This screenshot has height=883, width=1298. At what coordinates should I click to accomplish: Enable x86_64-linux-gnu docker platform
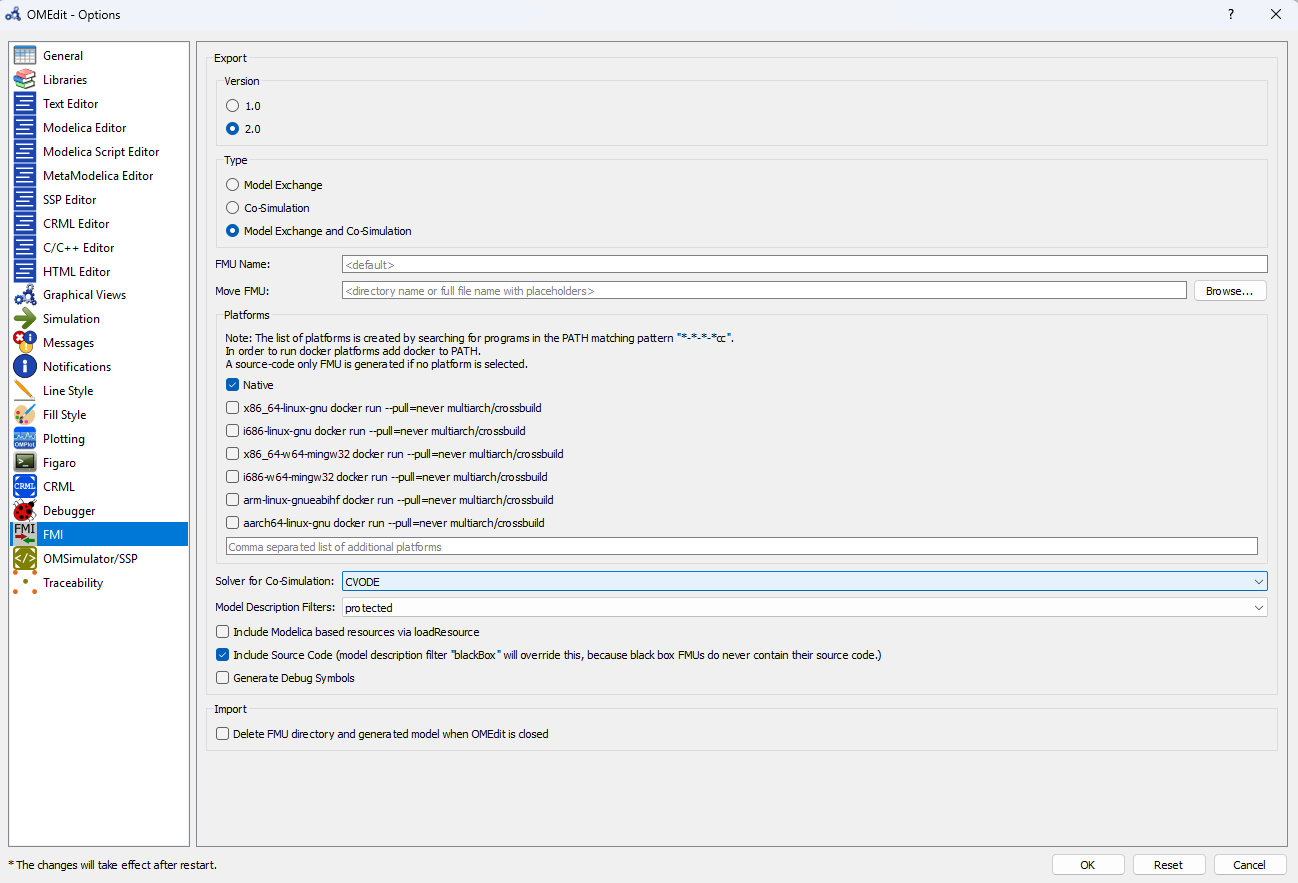(x=233, y=408)
